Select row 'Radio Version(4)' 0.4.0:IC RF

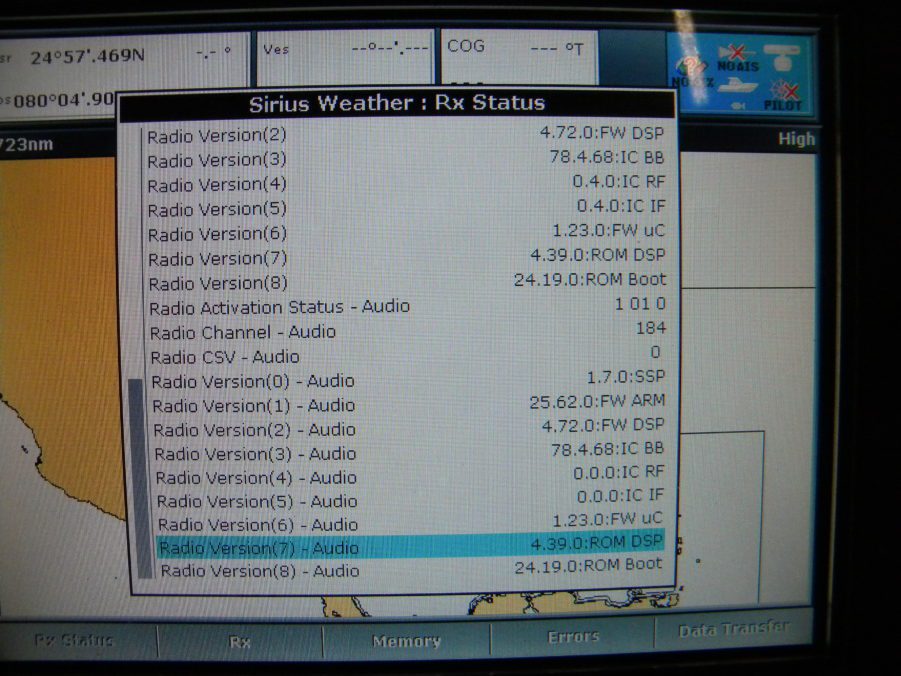pyautogui.click(x=405, y=184)
